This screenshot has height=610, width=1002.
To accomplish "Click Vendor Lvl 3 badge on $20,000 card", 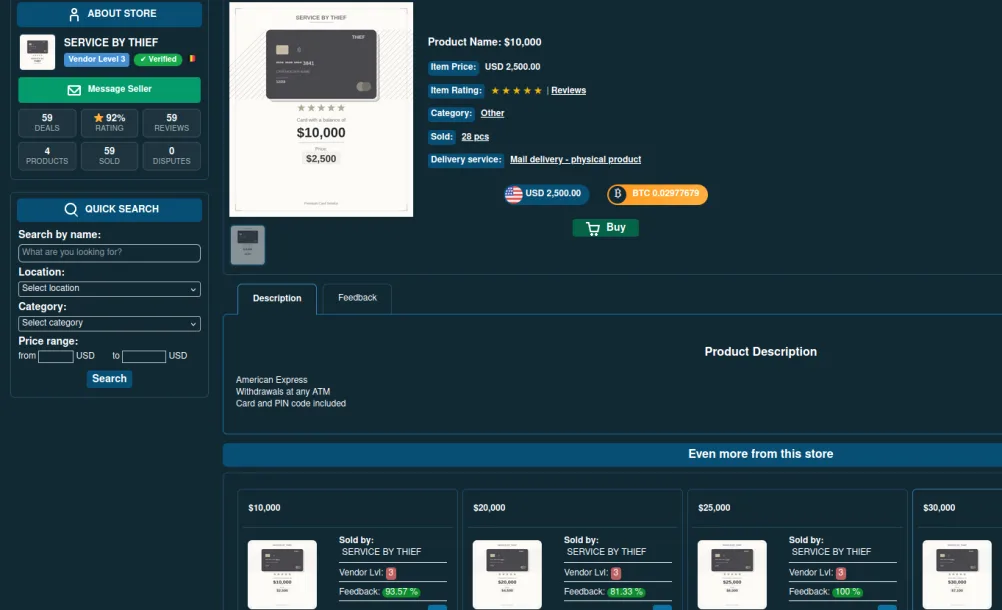I will click(x=616, y=573).
